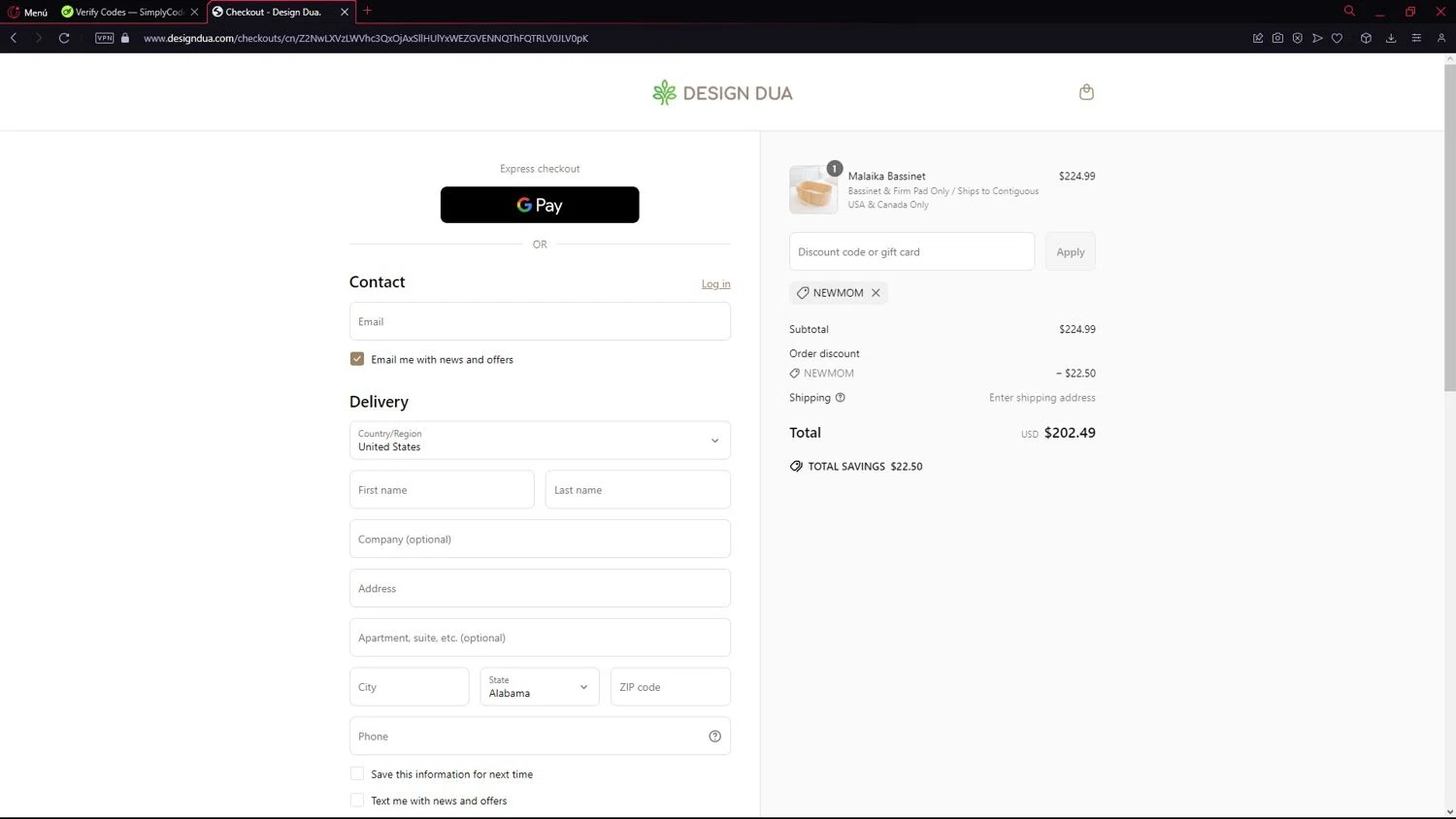Image resolution: width=1456 pixels, height=819 pixels.
Task: Focus the First name field
Action: pos(442,490)
